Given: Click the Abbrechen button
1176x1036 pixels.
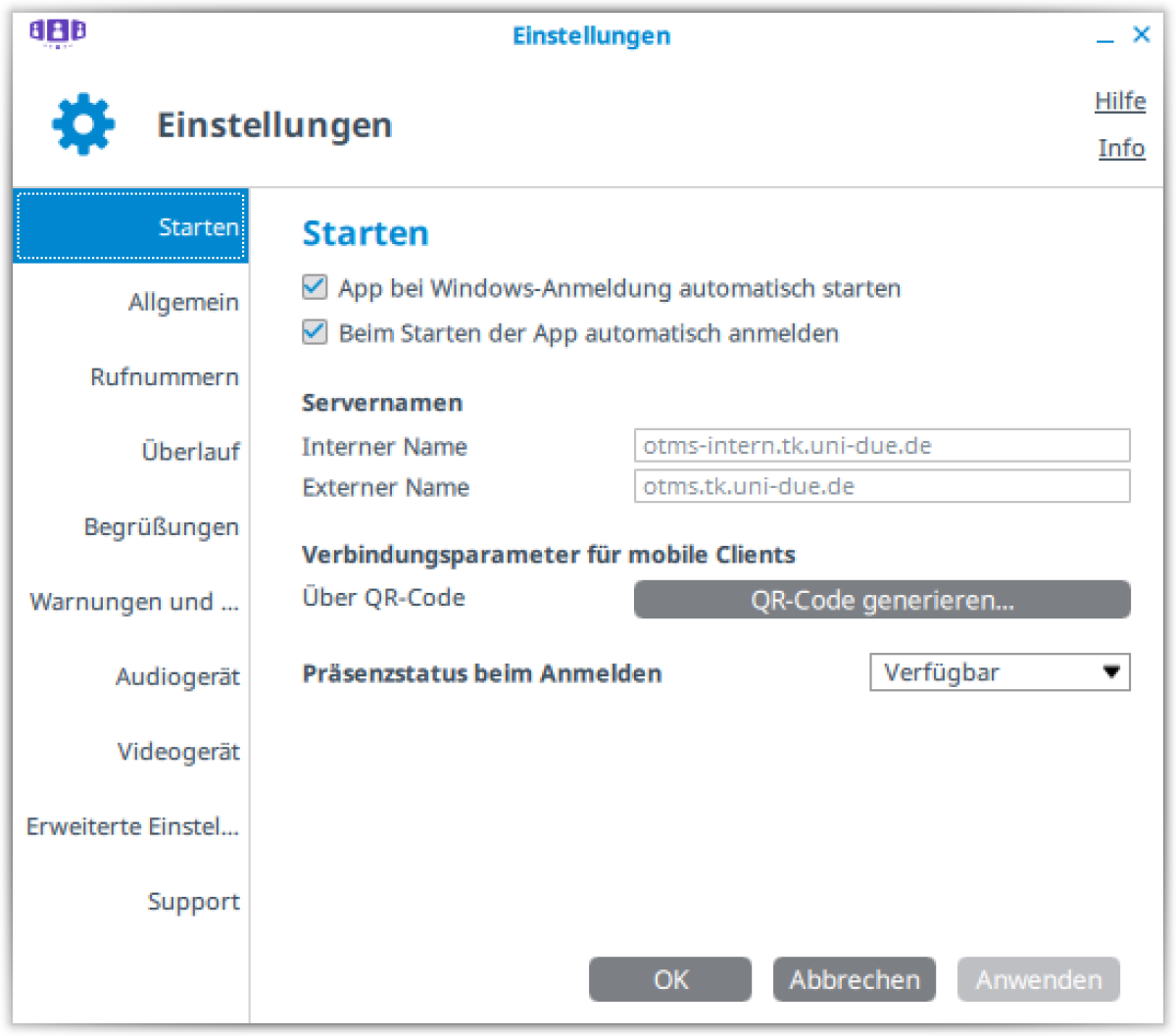Looking at the screenshot, I should [854, 979].
